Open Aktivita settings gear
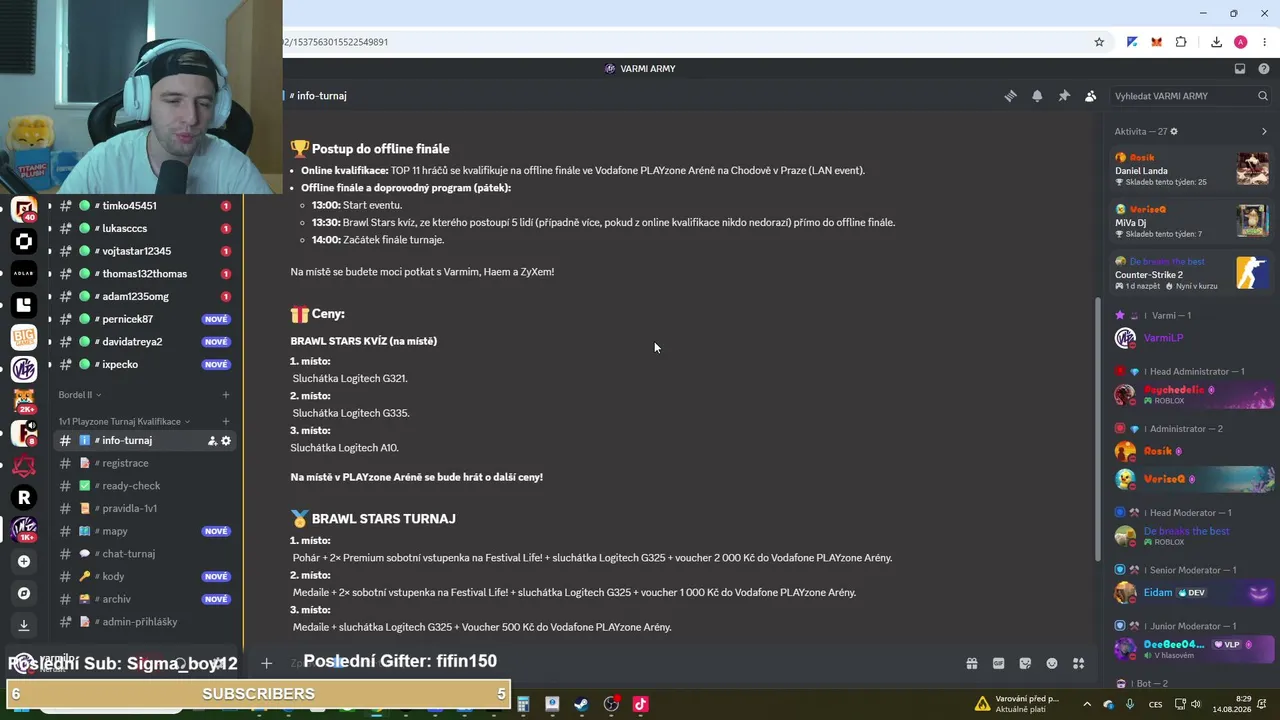 click(x=1174, y=131)
